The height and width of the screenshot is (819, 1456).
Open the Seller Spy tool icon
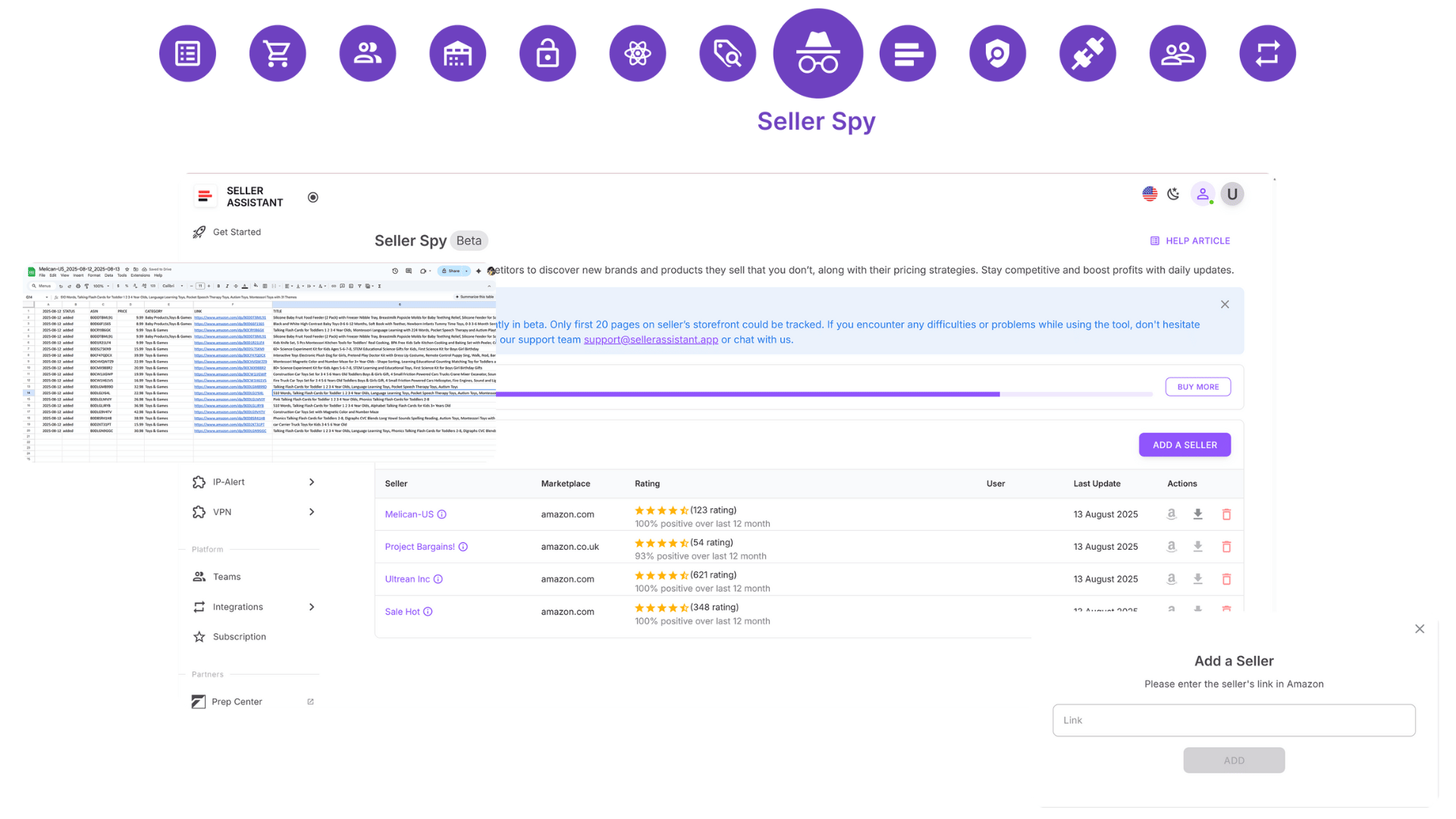coord(817,53)
